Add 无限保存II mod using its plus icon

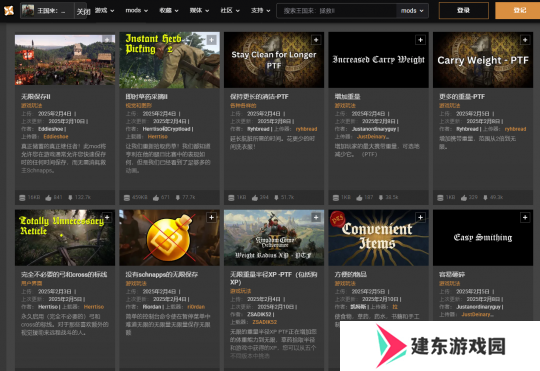pos(107,40)
